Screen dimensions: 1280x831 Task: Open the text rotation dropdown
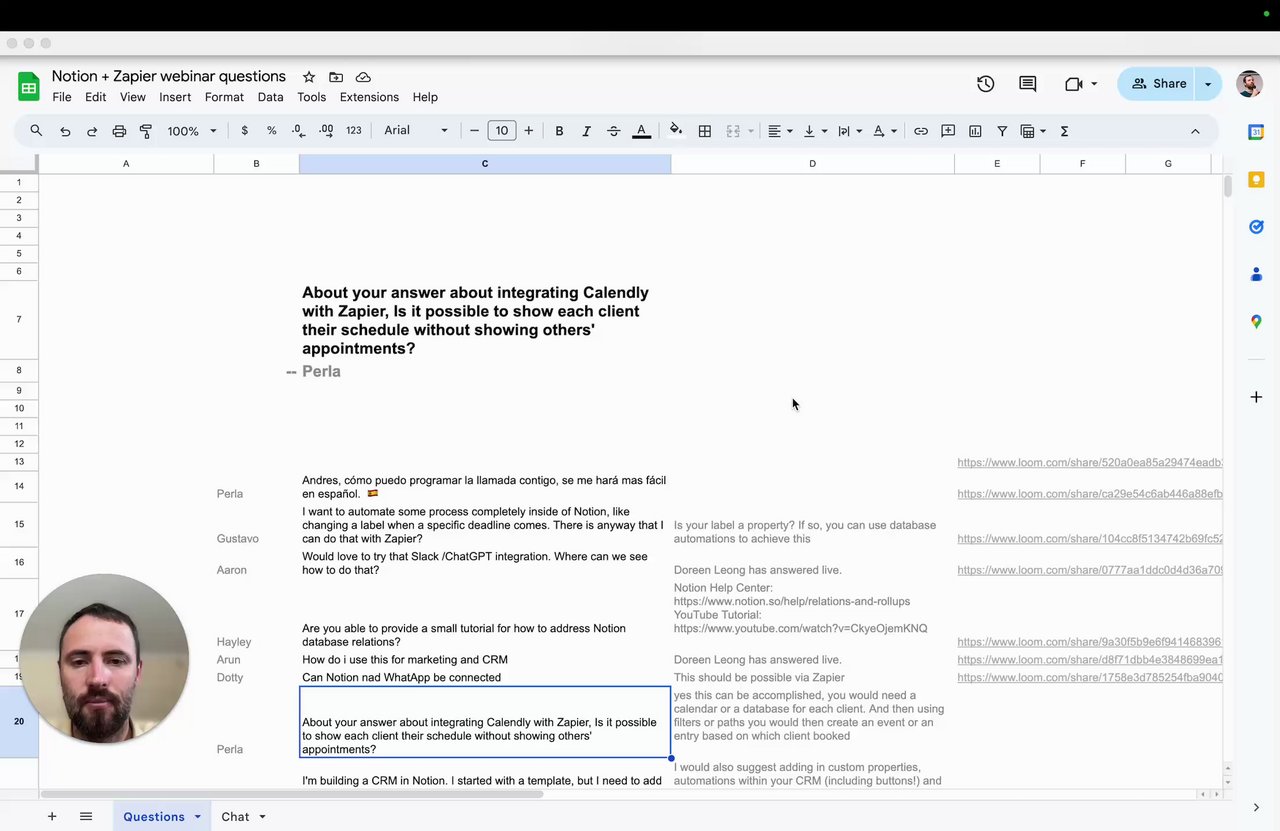[885, 131]
